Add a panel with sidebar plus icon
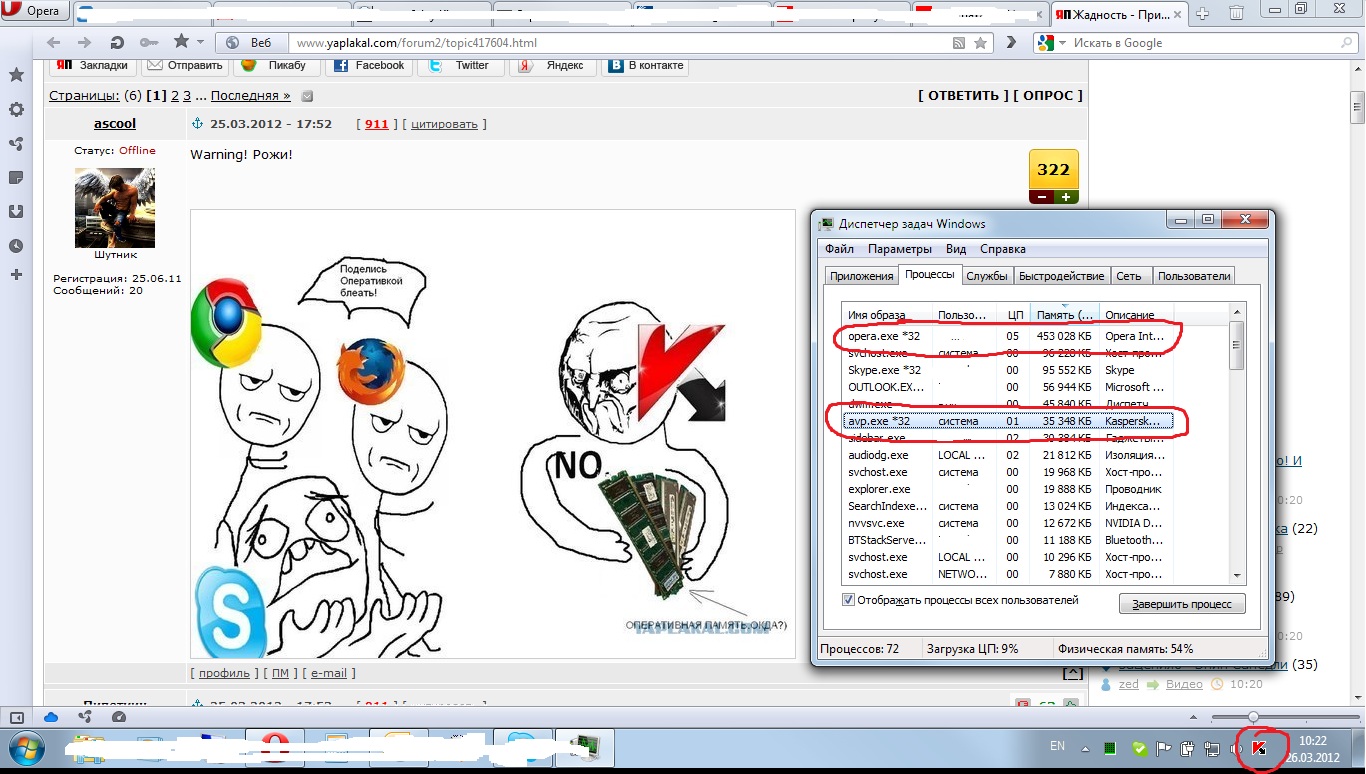The image size is (1366, 774). click(x=16, y=275)
